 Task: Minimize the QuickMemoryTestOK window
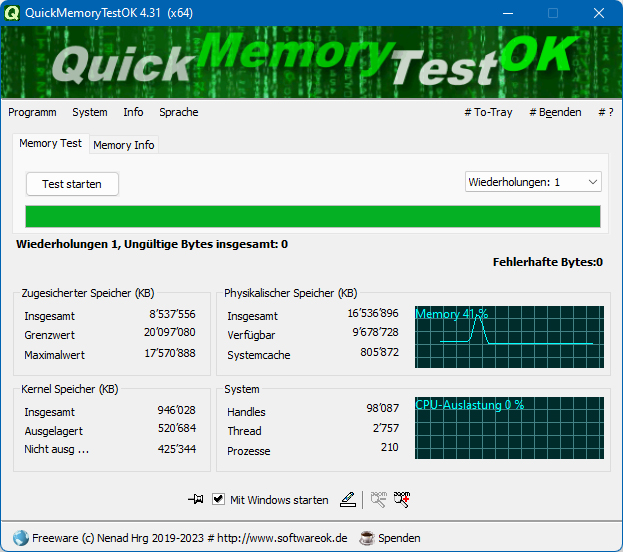click(508, 13)
